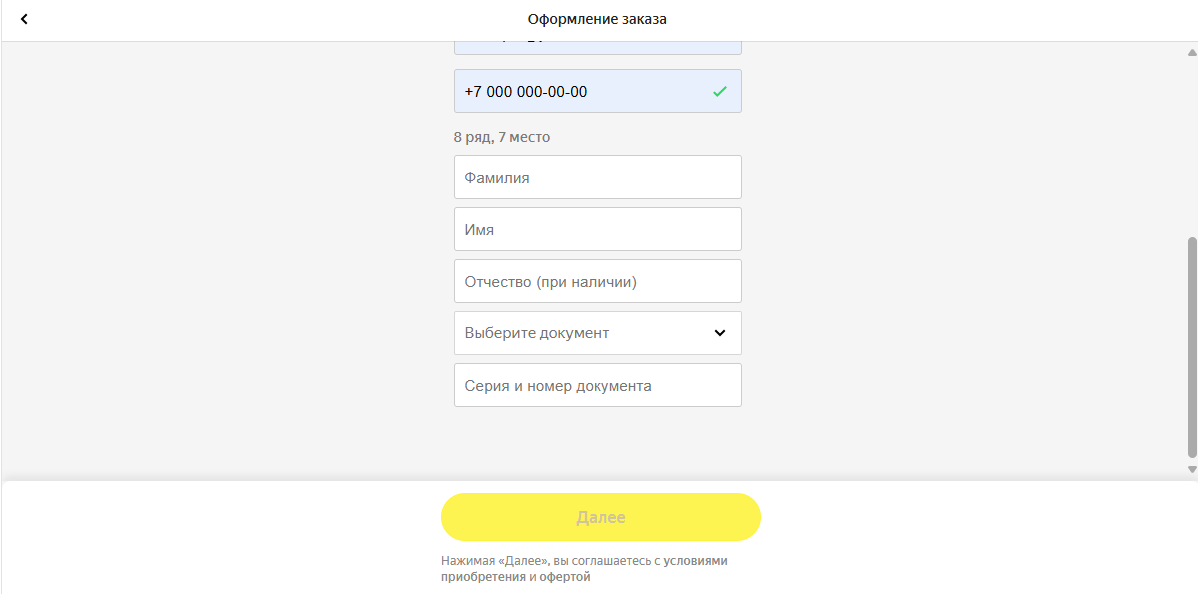
Task: Click the '8 ряд, 7 место' seat label
Action: pyautogui.click(x=502, y=138)
